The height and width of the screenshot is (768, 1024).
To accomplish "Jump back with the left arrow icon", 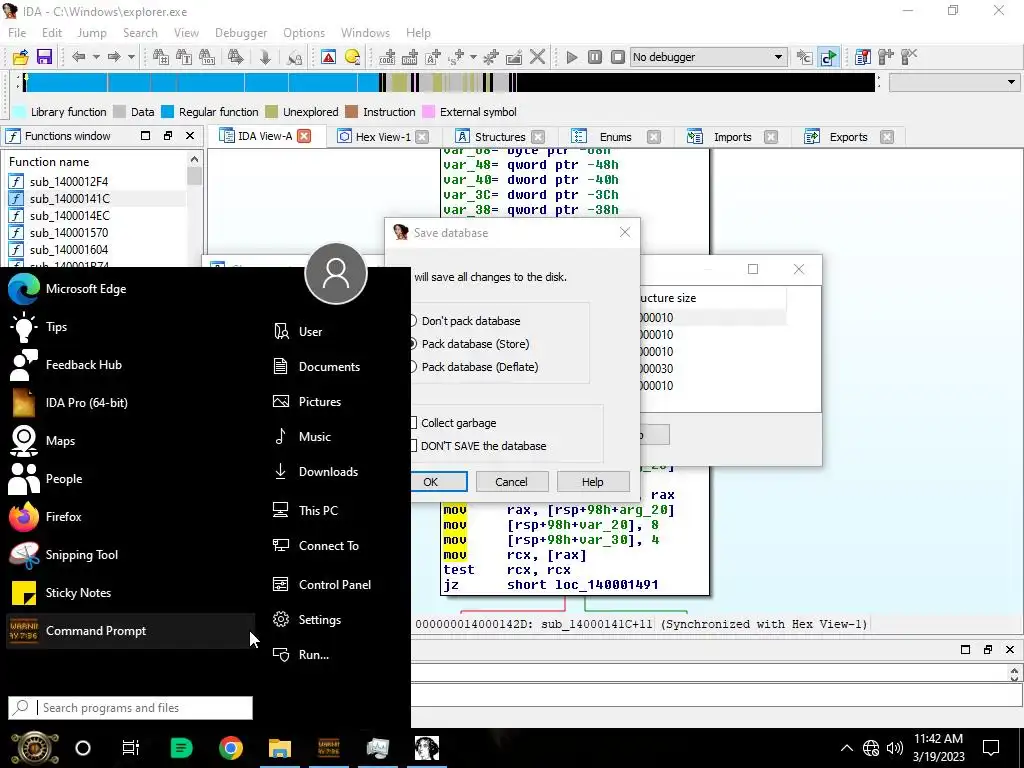I will [x=78, y=57].
